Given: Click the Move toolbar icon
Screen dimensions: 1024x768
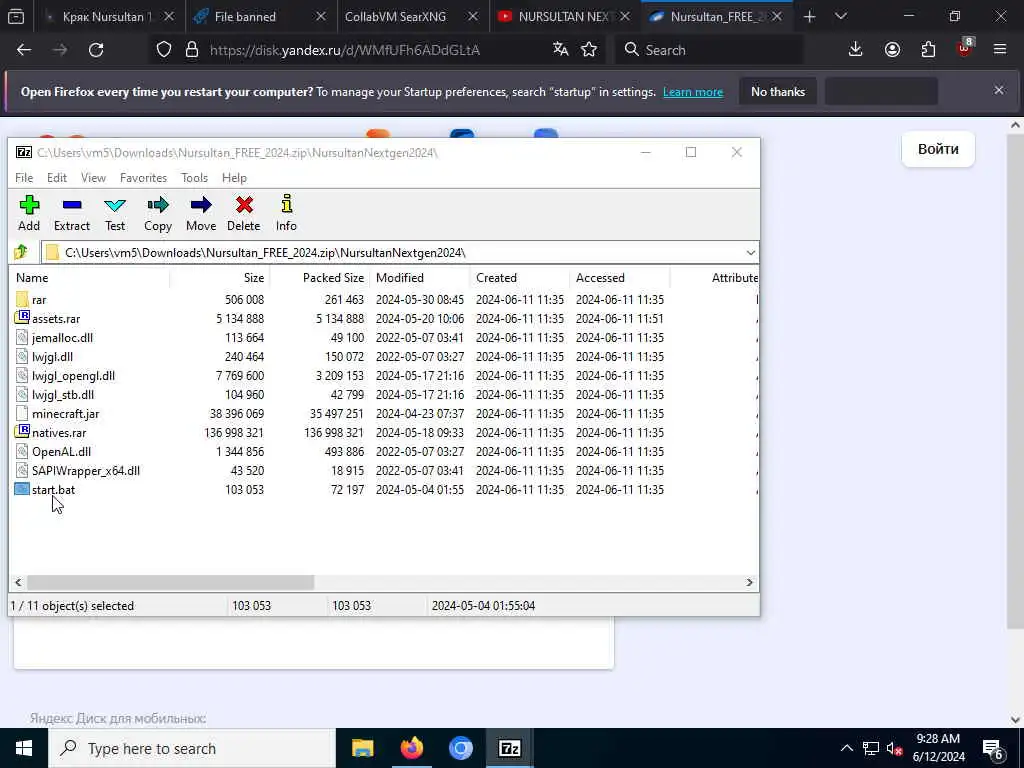Looking at the screenshot, I should point(201,205).
